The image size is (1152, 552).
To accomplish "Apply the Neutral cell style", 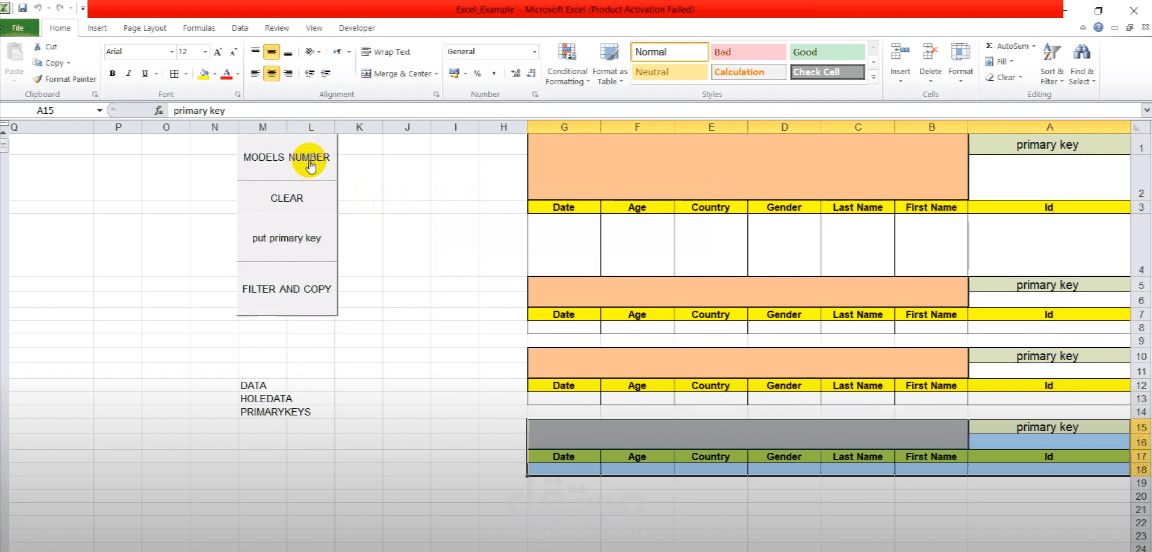I will point(669,72).
